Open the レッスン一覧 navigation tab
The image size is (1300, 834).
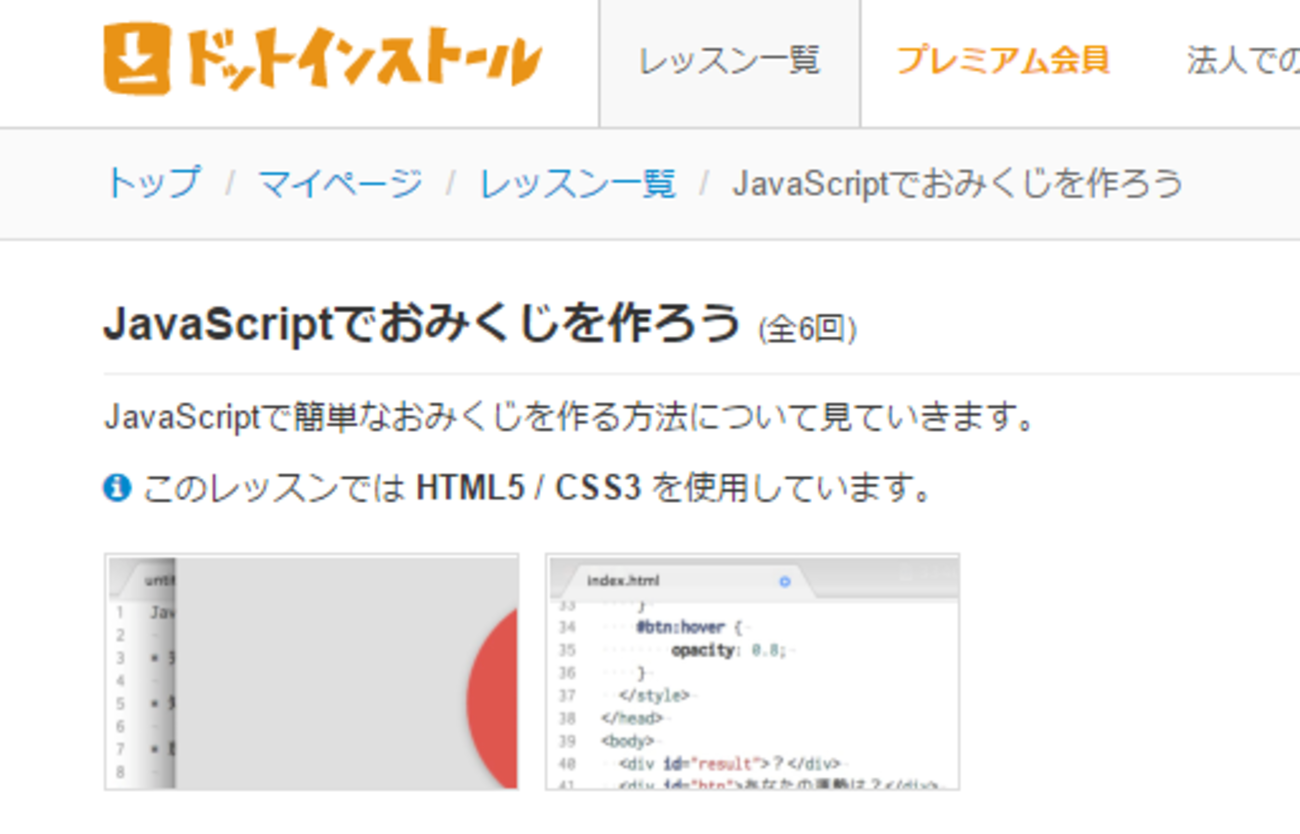(x=729, y=61)
